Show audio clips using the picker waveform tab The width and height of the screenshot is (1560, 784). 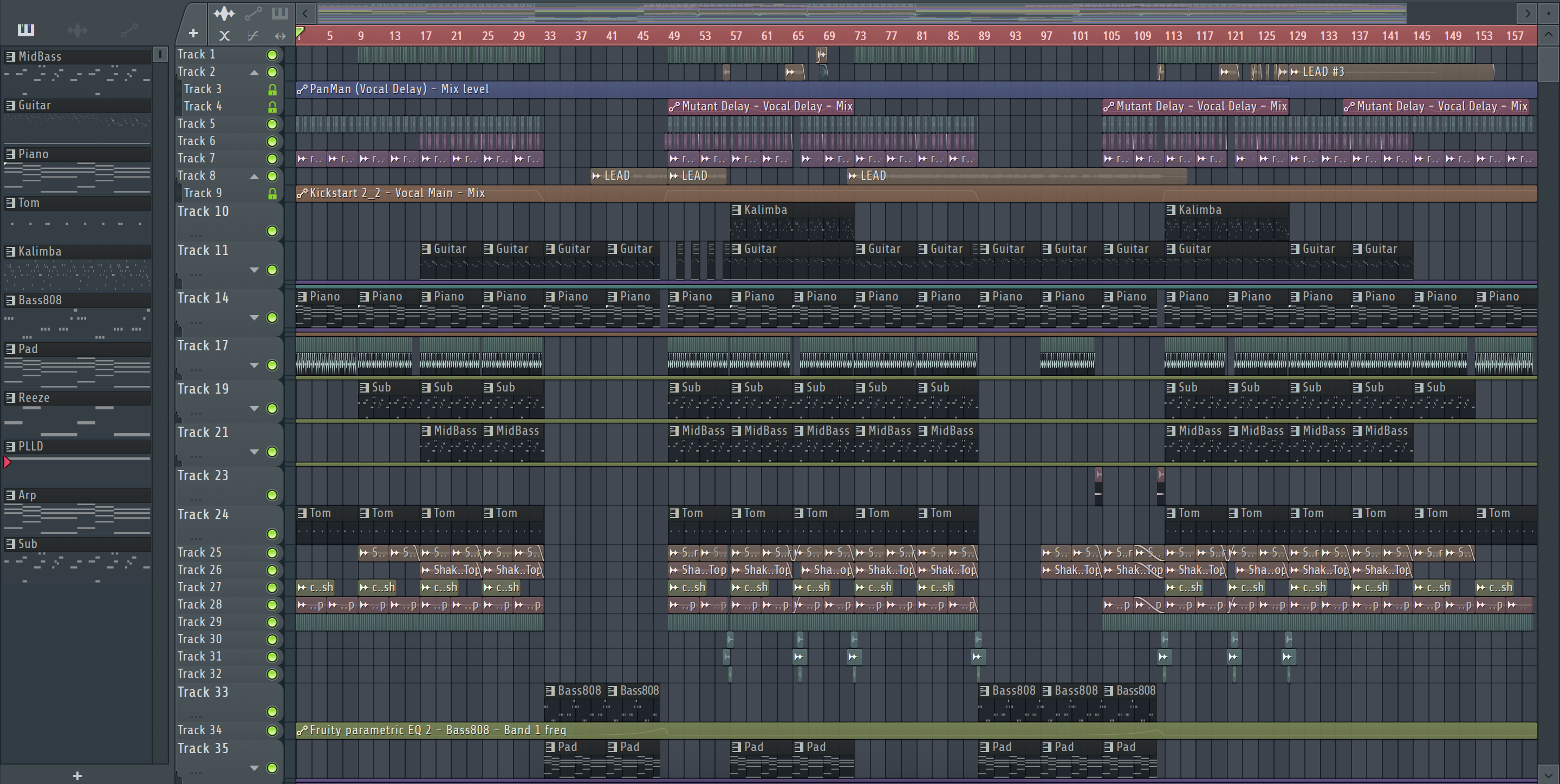coord(77,30)
